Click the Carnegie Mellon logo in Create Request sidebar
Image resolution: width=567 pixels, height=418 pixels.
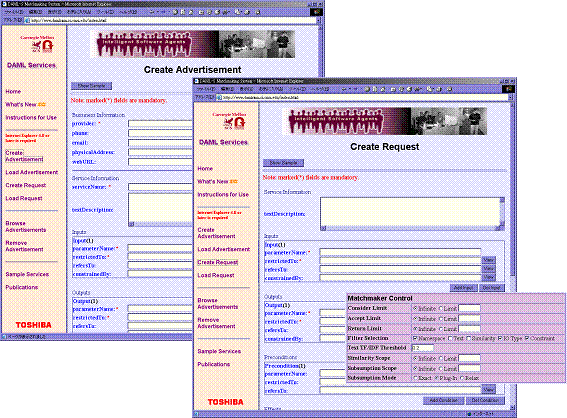click(229, 121)
